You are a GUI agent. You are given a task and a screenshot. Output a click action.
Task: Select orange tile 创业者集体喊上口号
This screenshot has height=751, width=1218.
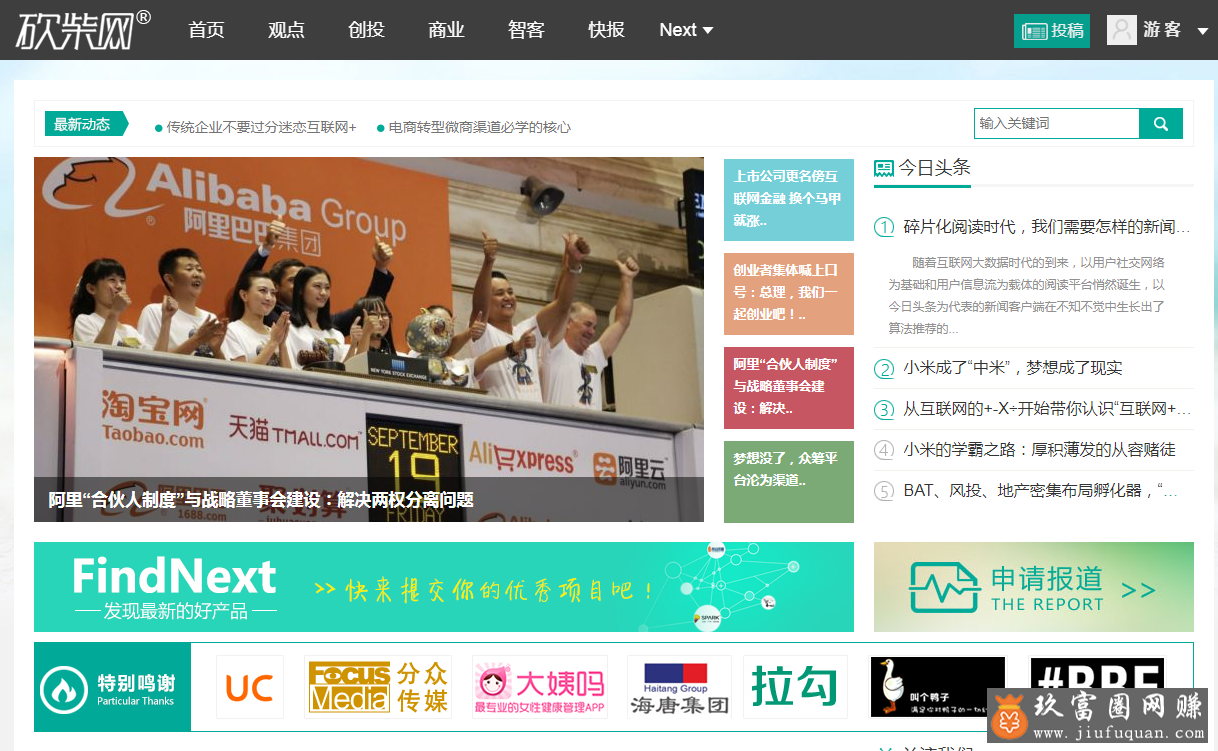[789, 293]
